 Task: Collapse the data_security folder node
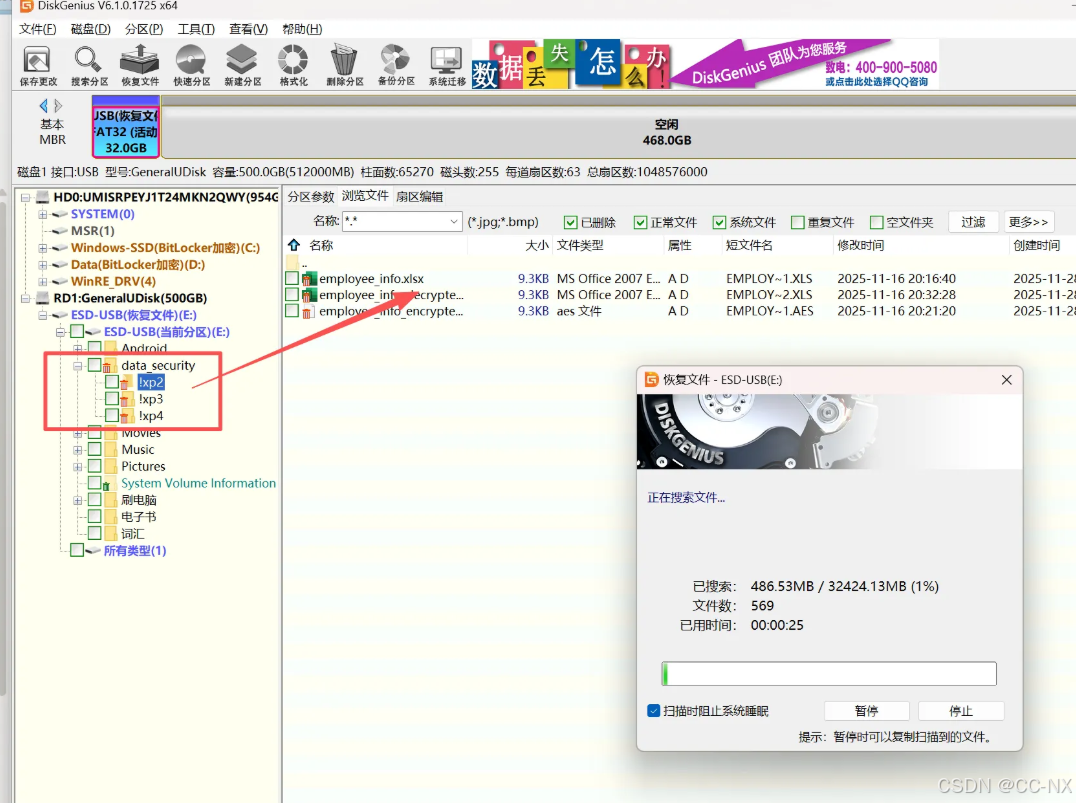click(x=78, y=366)
